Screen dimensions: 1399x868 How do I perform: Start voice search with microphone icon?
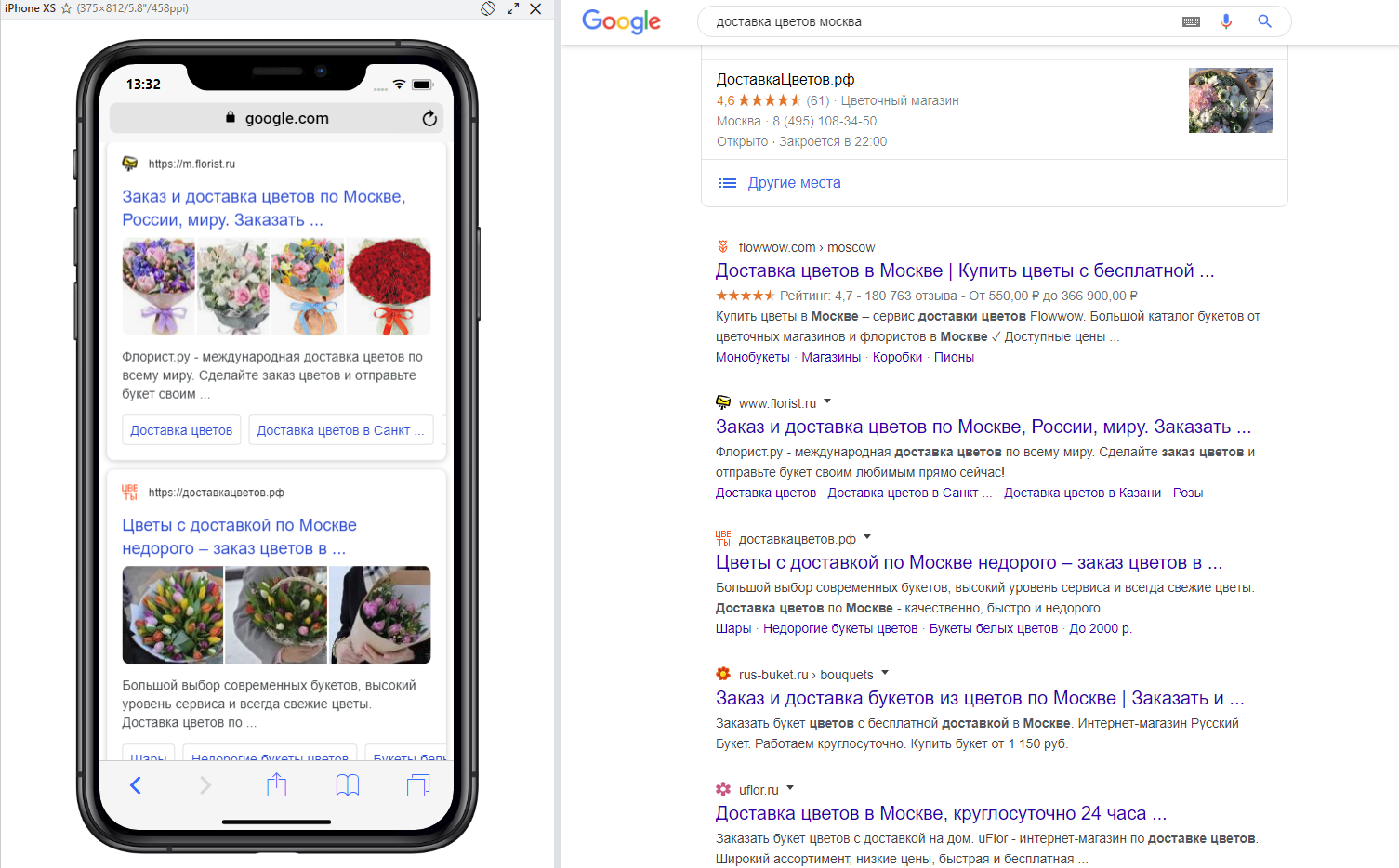(x=1226, y=21)
